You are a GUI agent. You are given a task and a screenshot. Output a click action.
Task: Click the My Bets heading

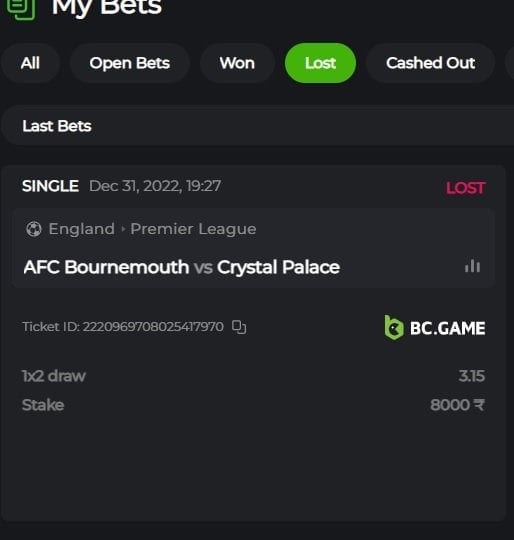tap(107, 7)
